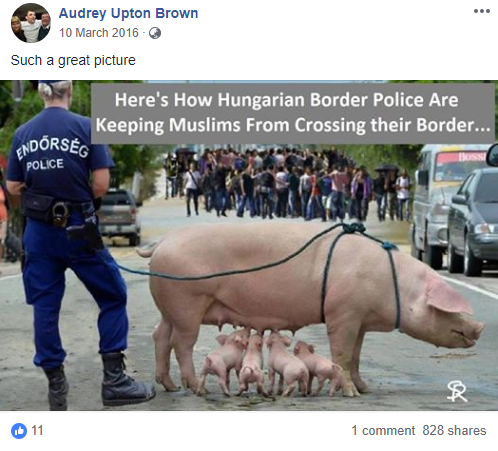Click the pickup truck behind the officer
The image size is (498, 451).
pyautogui.click(x=119, y=217)
